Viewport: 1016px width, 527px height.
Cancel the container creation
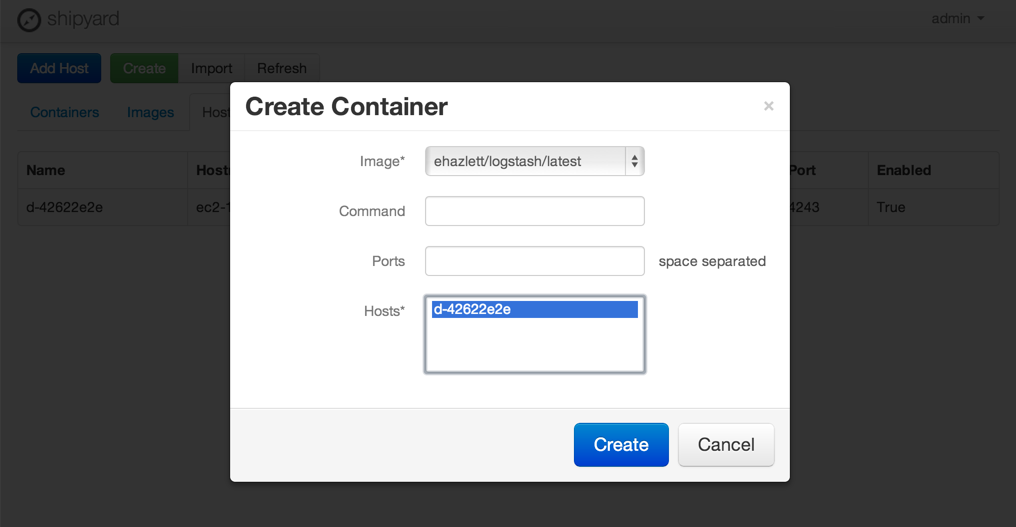[x=725, y=445]
